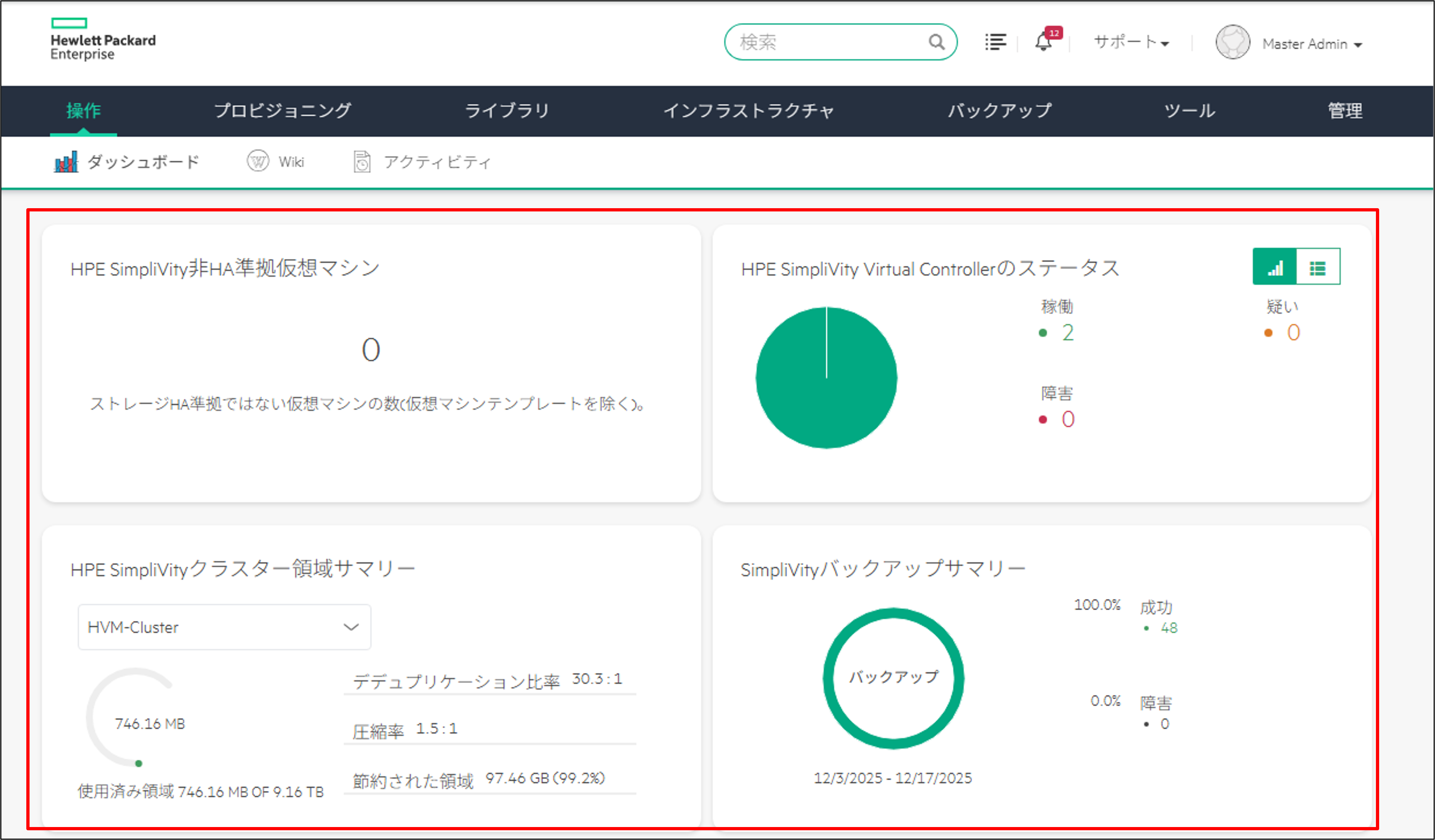Open the task list icon beside search
Screen dimensions: 1435x840
tap(995, 42)
